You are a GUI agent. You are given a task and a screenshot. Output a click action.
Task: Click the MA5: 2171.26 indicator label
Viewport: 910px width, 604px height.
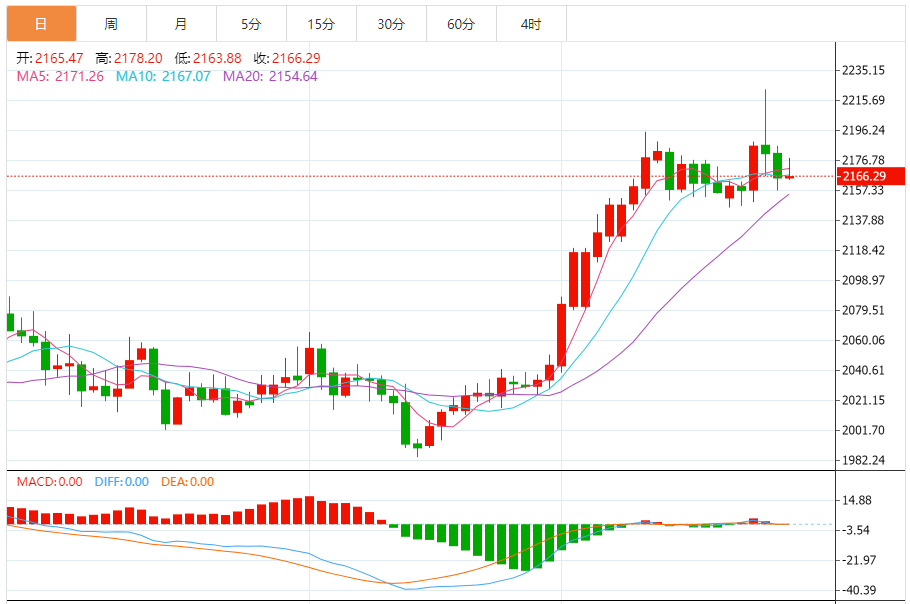tap(60, 76)
